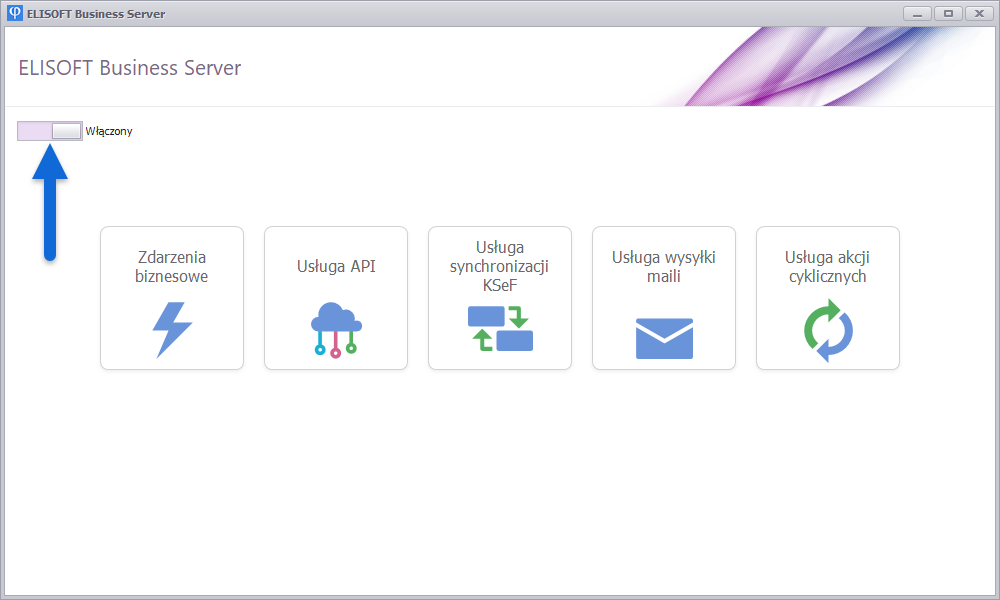Click the cloud API service icon

(336, 331)
